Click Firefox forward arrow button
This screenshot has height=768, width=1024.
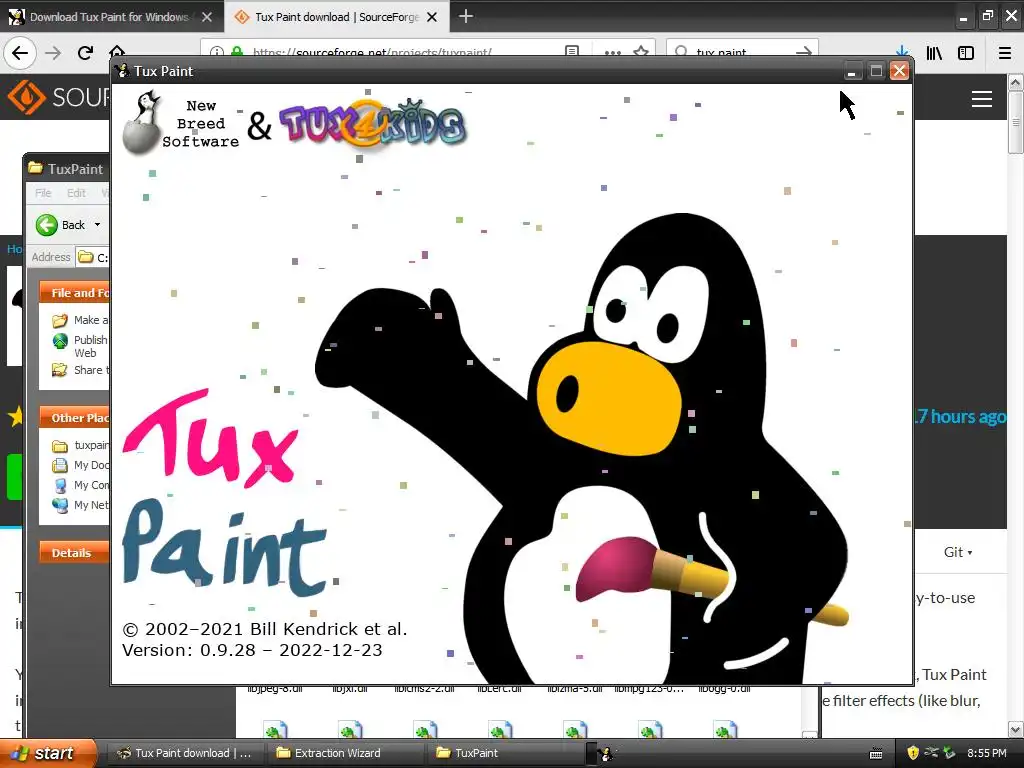click(x=54, y=53)
